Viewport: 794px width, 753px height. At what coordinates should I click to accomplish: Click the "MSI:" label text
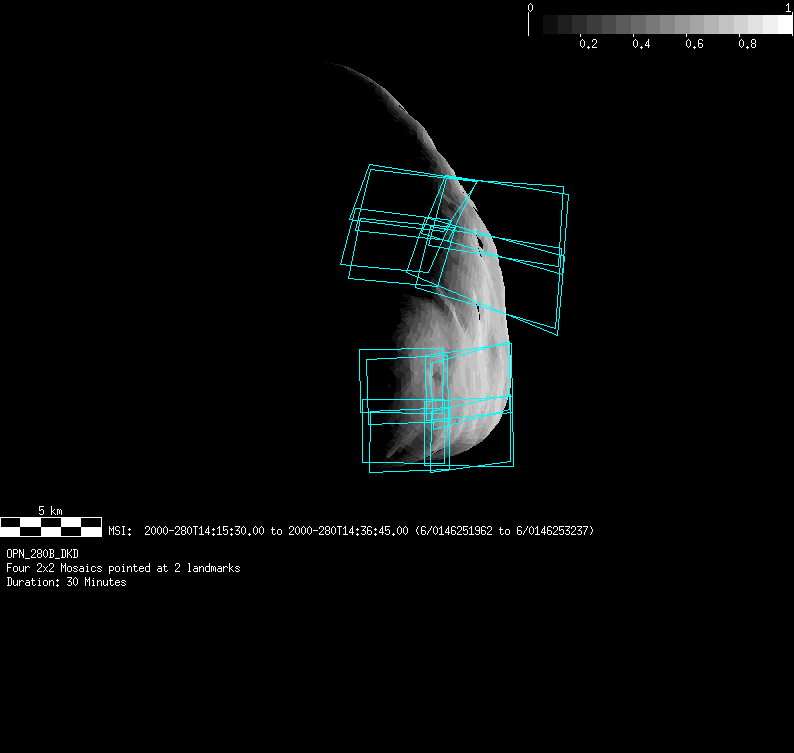tap(120, 531)
